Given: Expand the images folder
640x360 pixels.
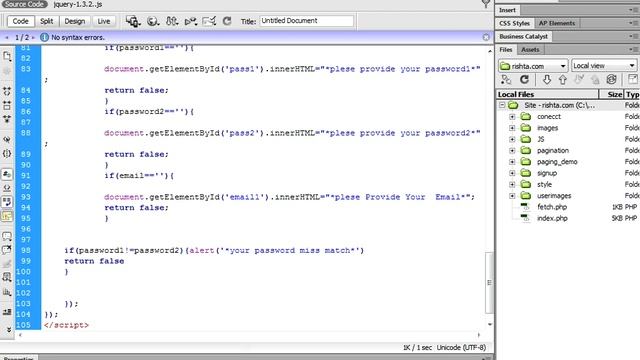Looking at the screenshot, I should click(512, 128).
